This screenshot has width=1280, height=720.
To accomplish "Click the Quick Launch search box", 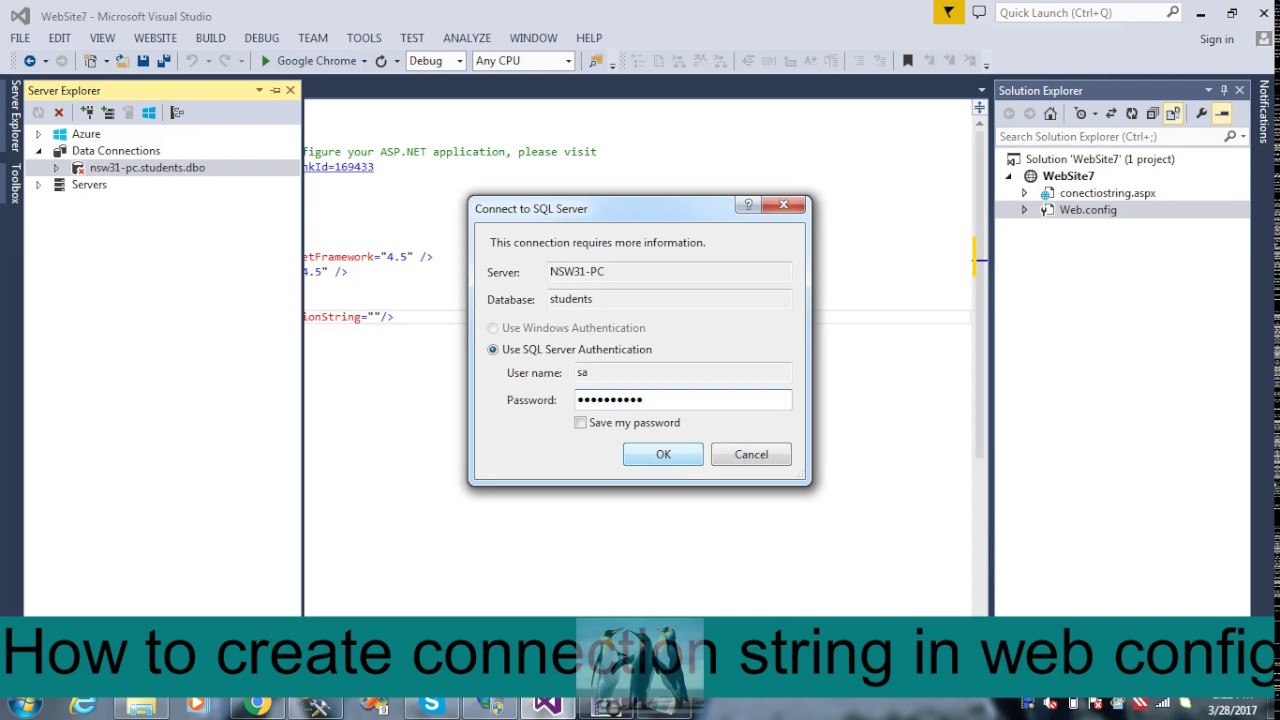I will (x=1089, y=12).
